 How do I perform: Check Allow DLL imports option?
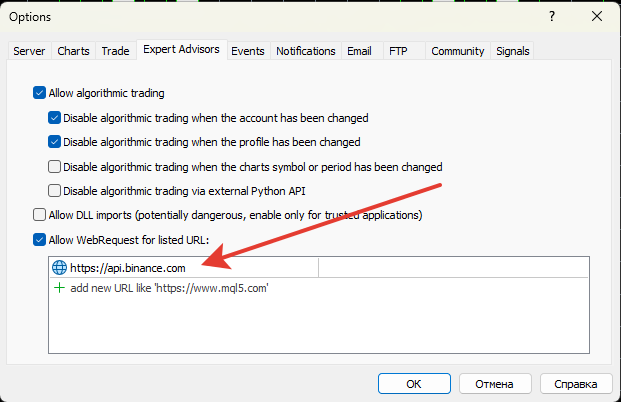coord(39,215)
